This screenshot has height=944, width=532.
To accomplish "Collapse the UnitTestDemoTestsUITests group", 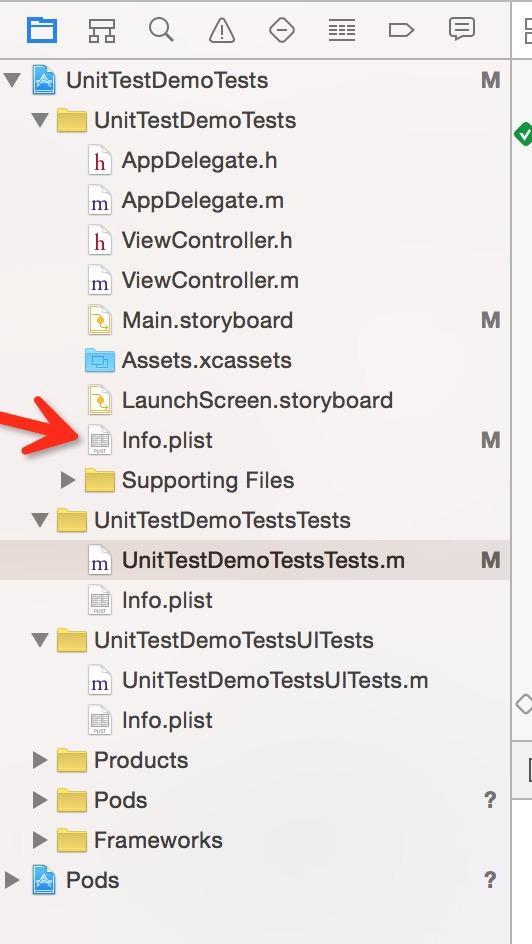I will click(40, 640).
